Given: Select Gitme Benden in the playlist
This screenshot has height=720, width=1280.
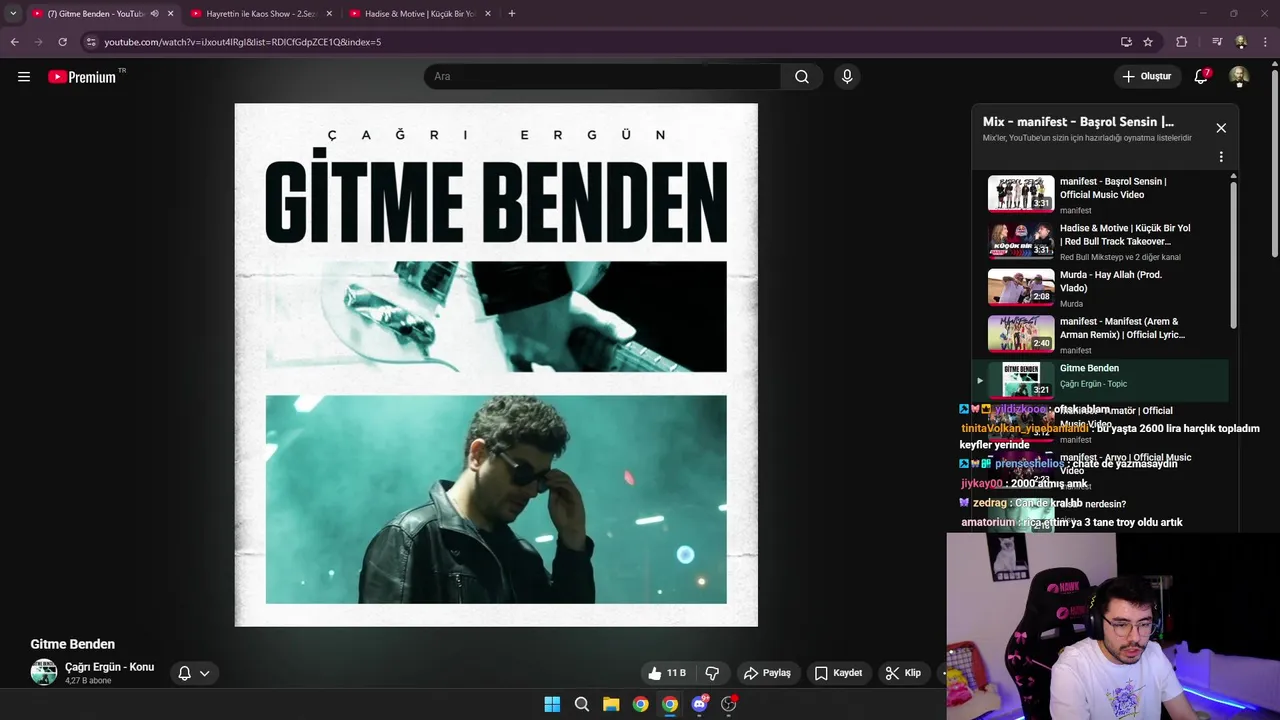Looking at the screenshot, I should pos(1100,380).
